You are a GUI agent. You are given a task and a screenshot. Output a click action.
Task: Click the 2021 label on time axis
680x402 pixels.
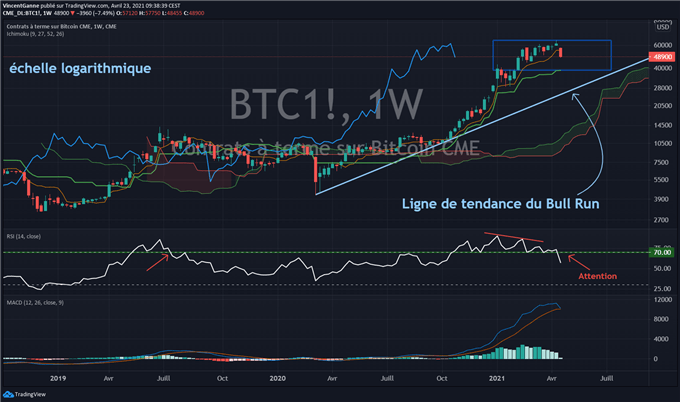(497, 378)
